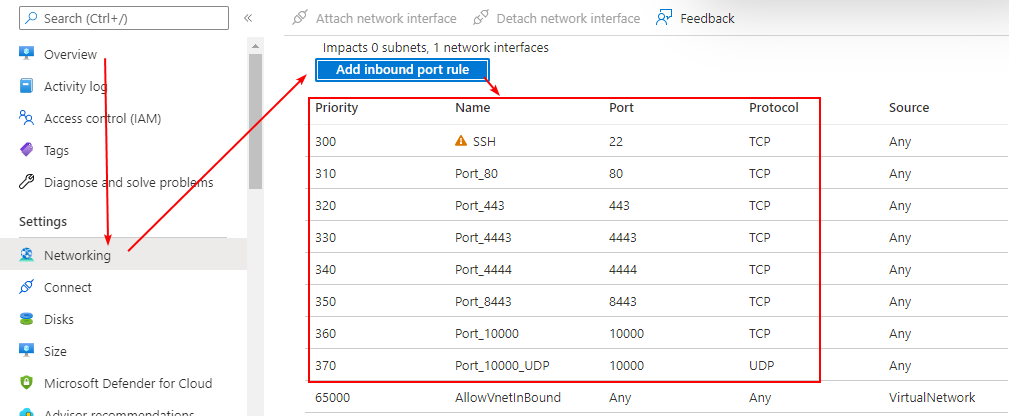Open Size settings page

click(x=55, y=352)
